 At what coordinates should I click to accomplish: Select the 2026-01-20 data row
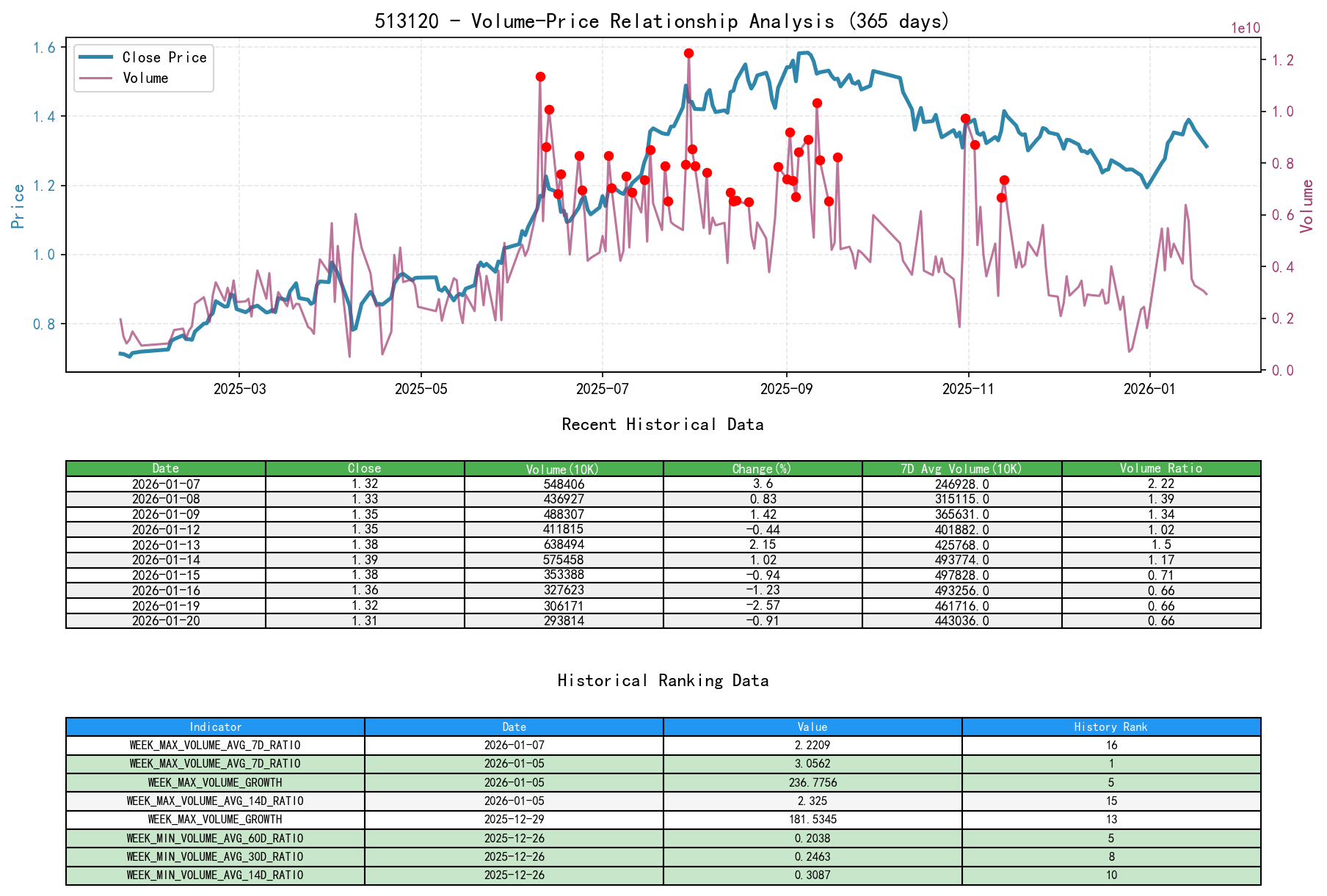click(x=166, y=620)
